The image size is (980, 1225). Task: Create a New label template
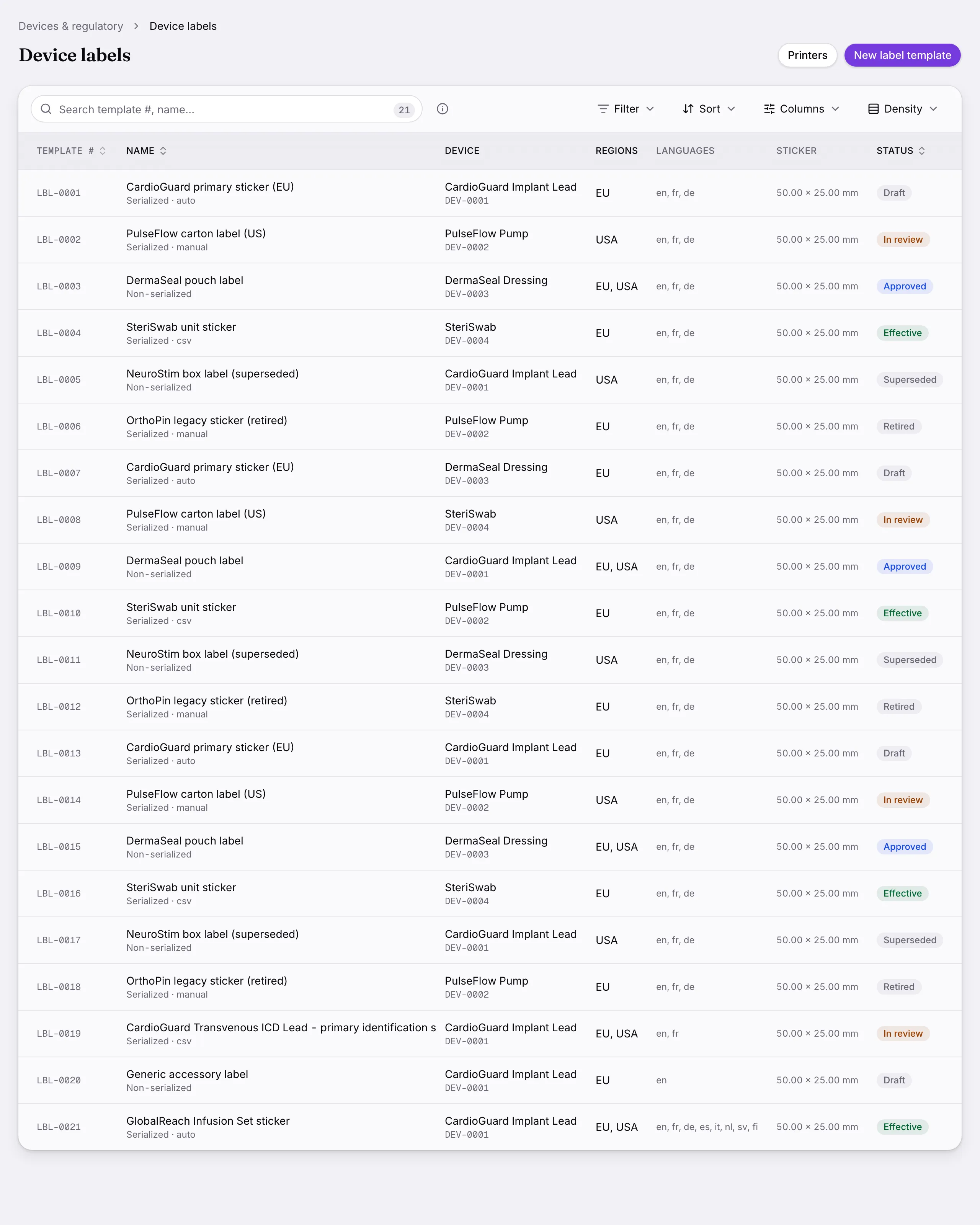coord(902,55)
